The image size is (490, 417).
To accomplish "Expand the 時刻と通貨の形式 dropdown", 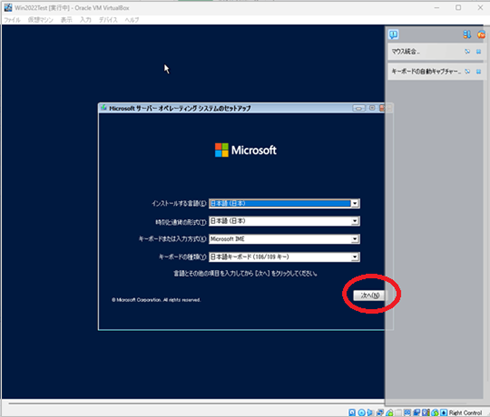I will (x=355, y=221).
